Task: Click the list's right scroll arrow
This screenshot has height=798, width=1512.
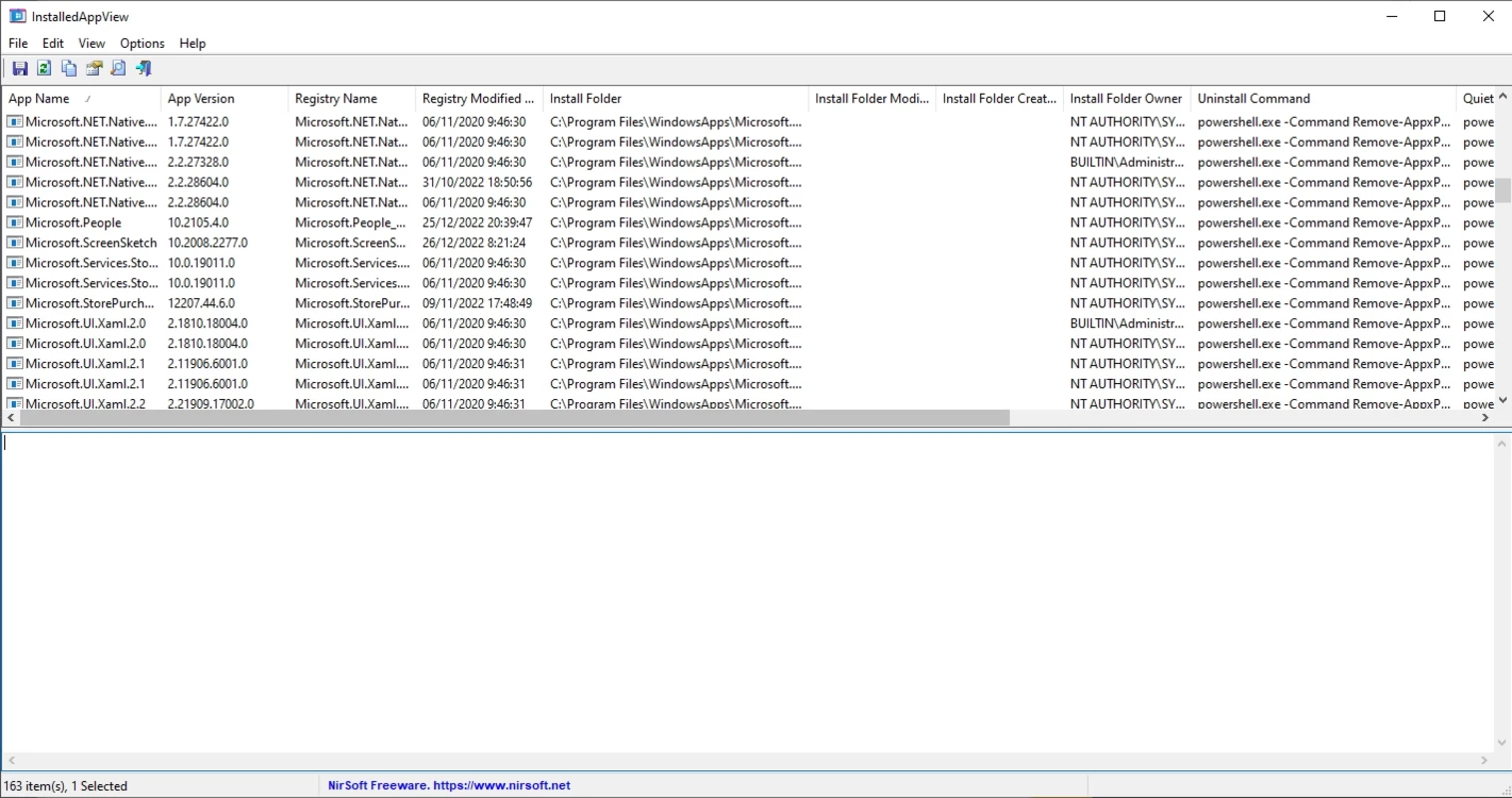Action: click(1485, 418)
